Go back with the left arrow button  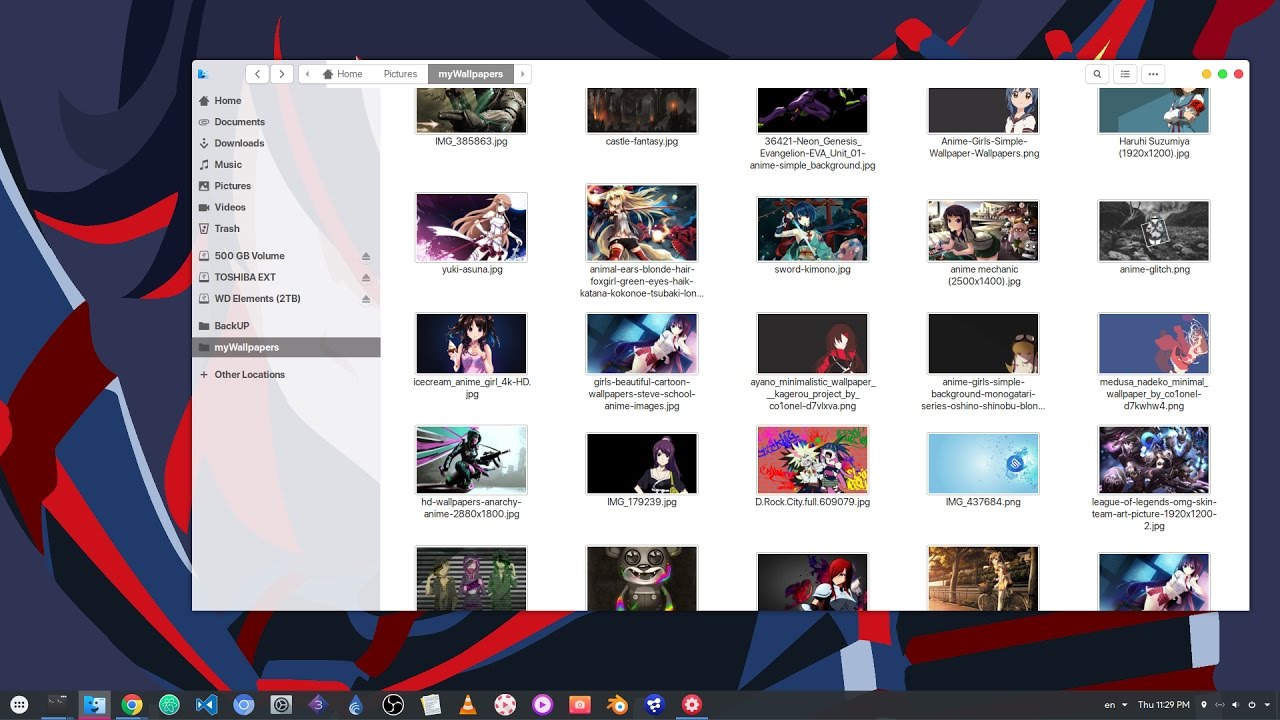click(258, 74)
